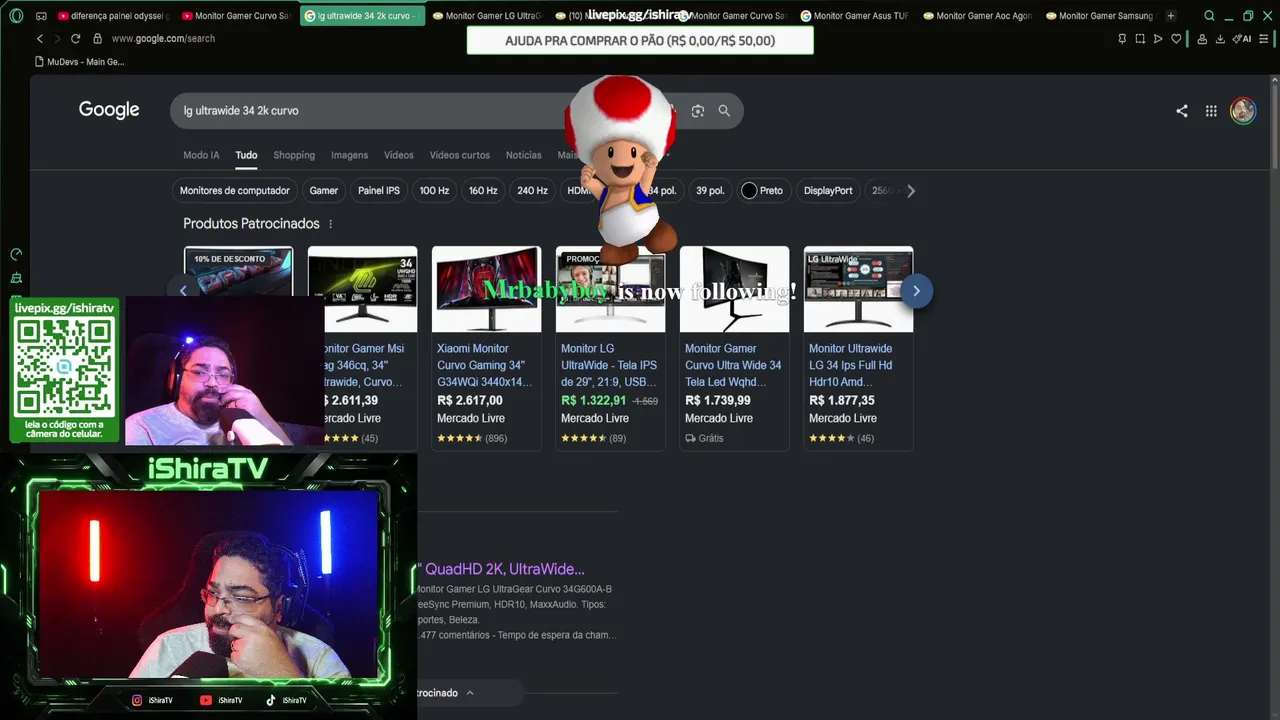Apply the Painel IPS filter chip
This screenshot has width=1280, height=720.
pos(379,191)
